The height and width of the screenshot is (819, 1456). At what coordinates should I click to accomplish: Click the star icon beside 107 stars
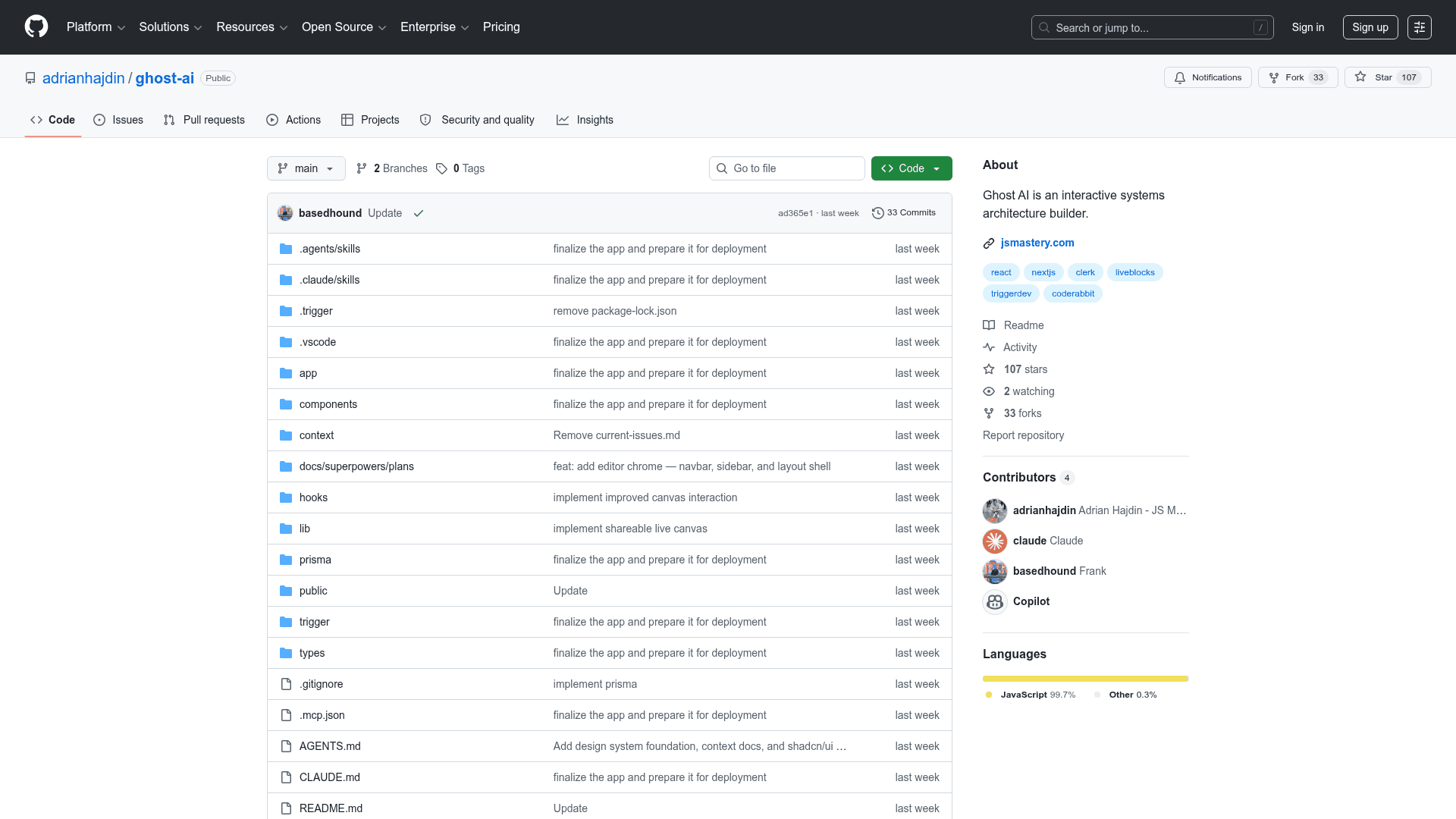[989, 369]
